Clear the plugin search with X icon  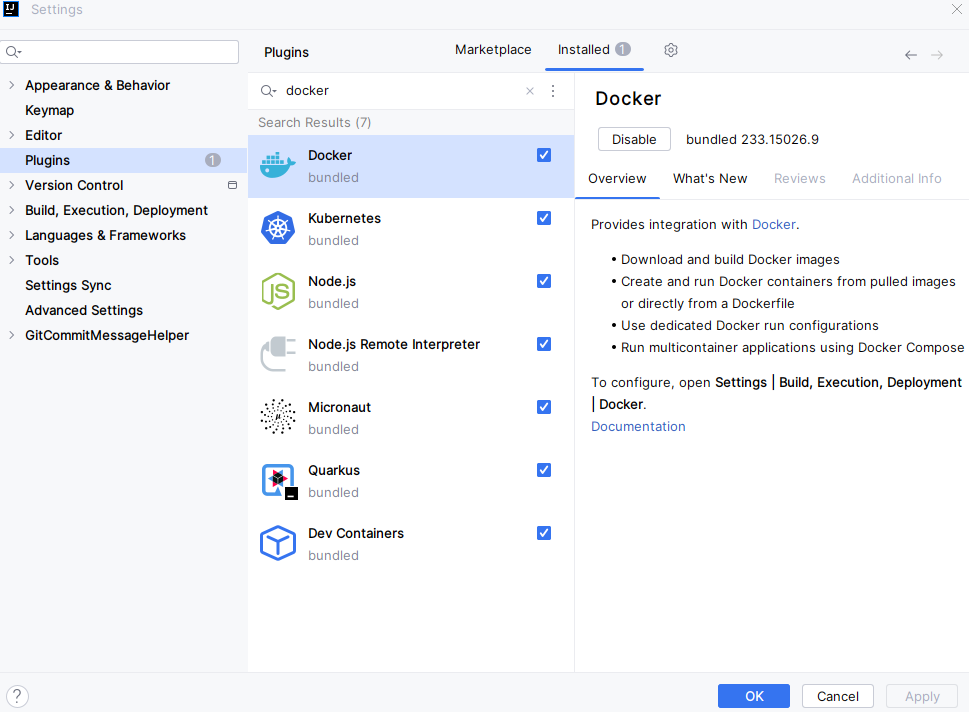tap(530, 91)
